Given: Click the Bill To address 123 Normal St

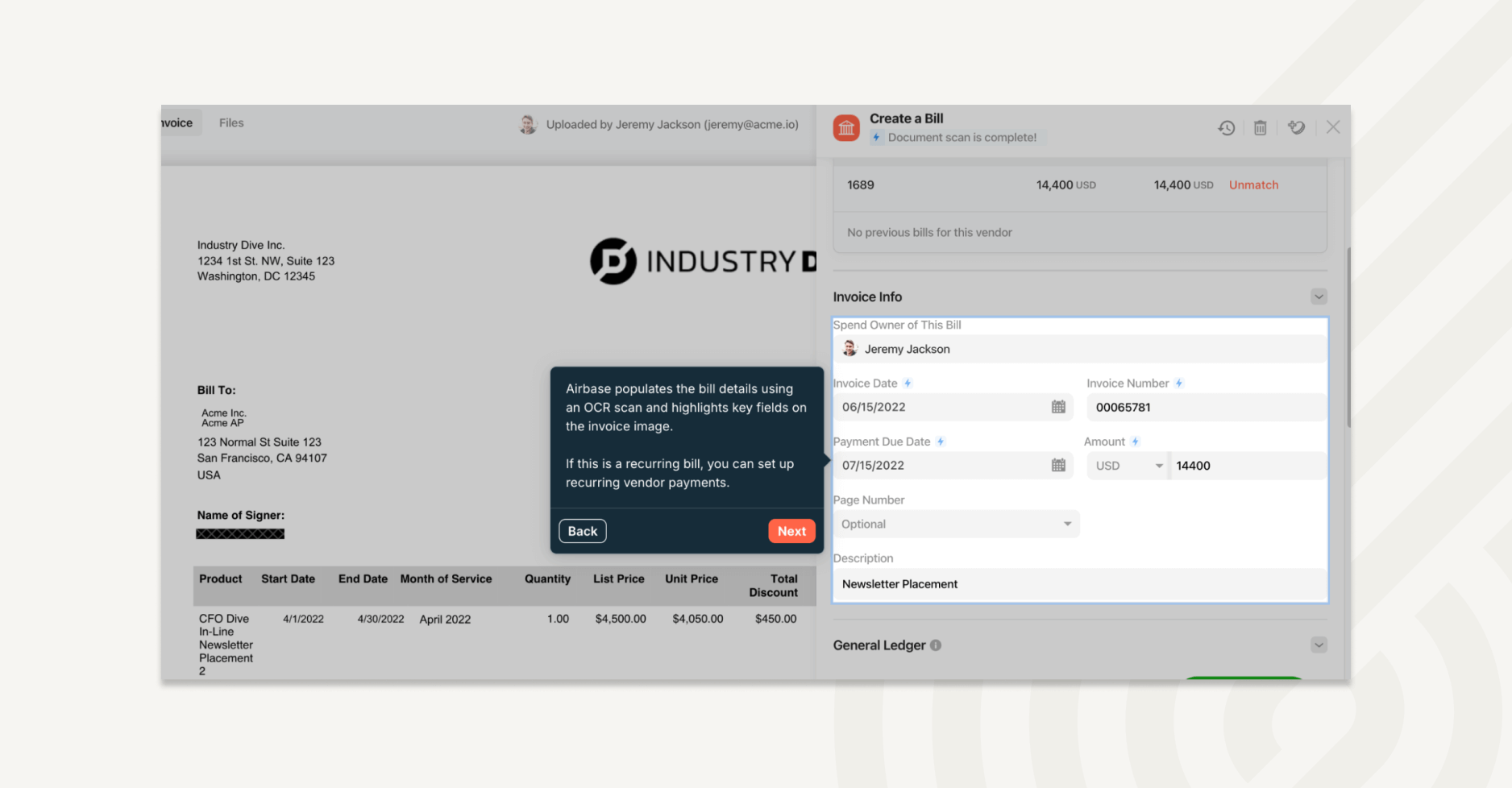Looking at the screenshot, I should click(x=260, y=442).
